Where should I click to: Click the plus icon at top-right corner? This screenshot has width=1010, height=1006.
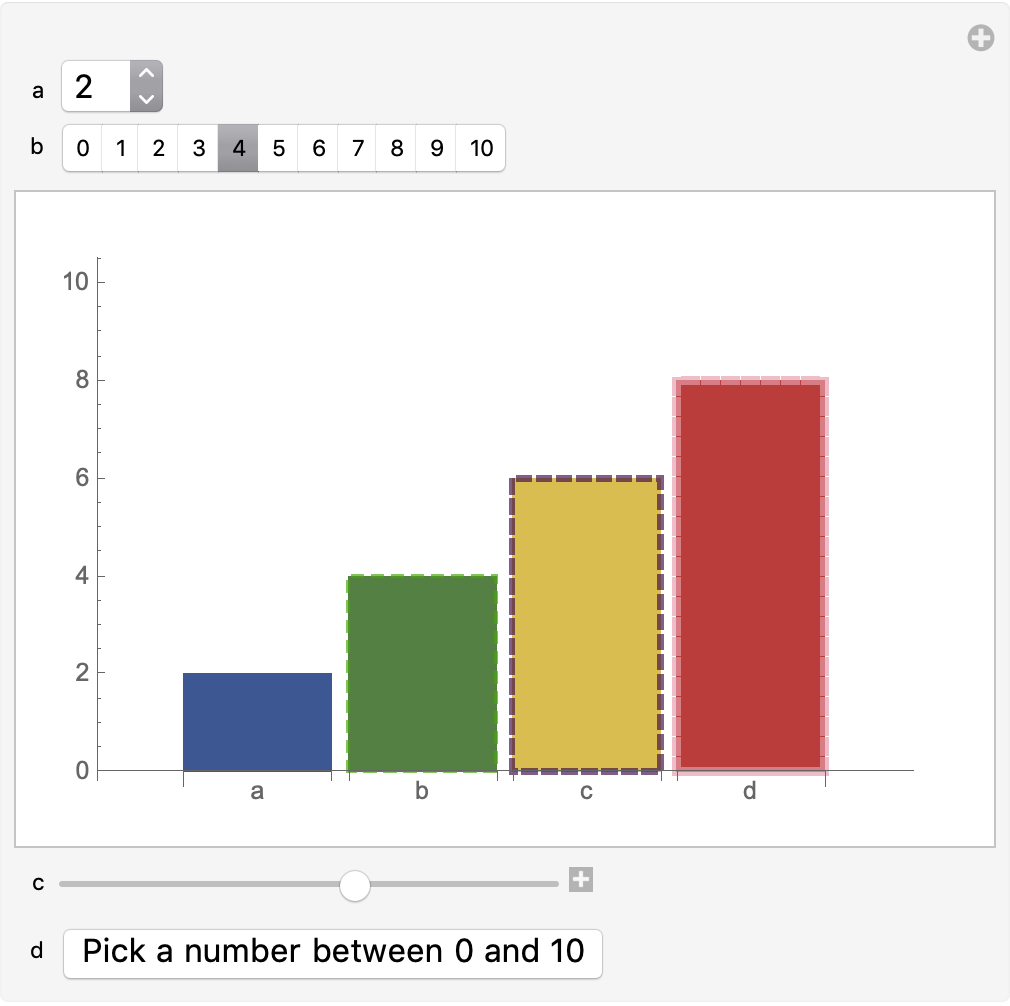point(980,38)
